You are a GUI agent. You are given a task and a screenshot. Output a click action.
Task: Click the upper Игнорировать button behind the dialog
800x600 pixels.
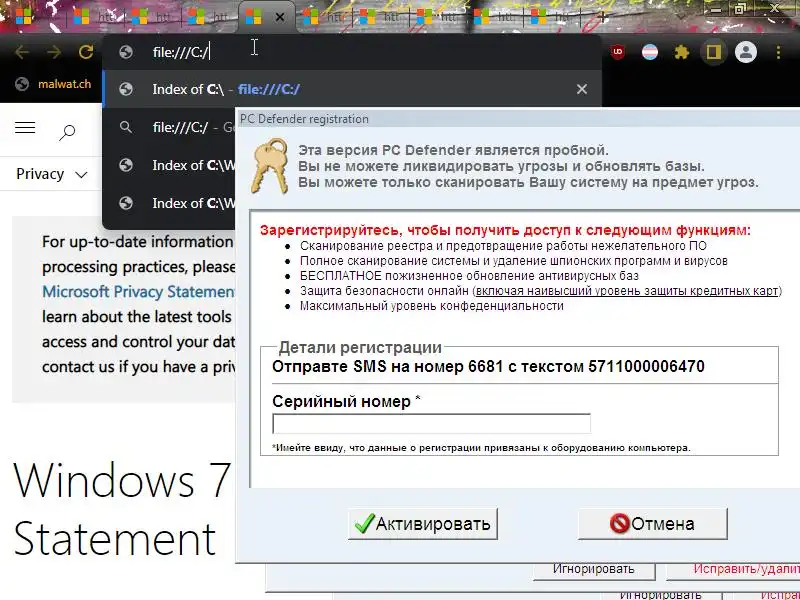pos(594,569)
